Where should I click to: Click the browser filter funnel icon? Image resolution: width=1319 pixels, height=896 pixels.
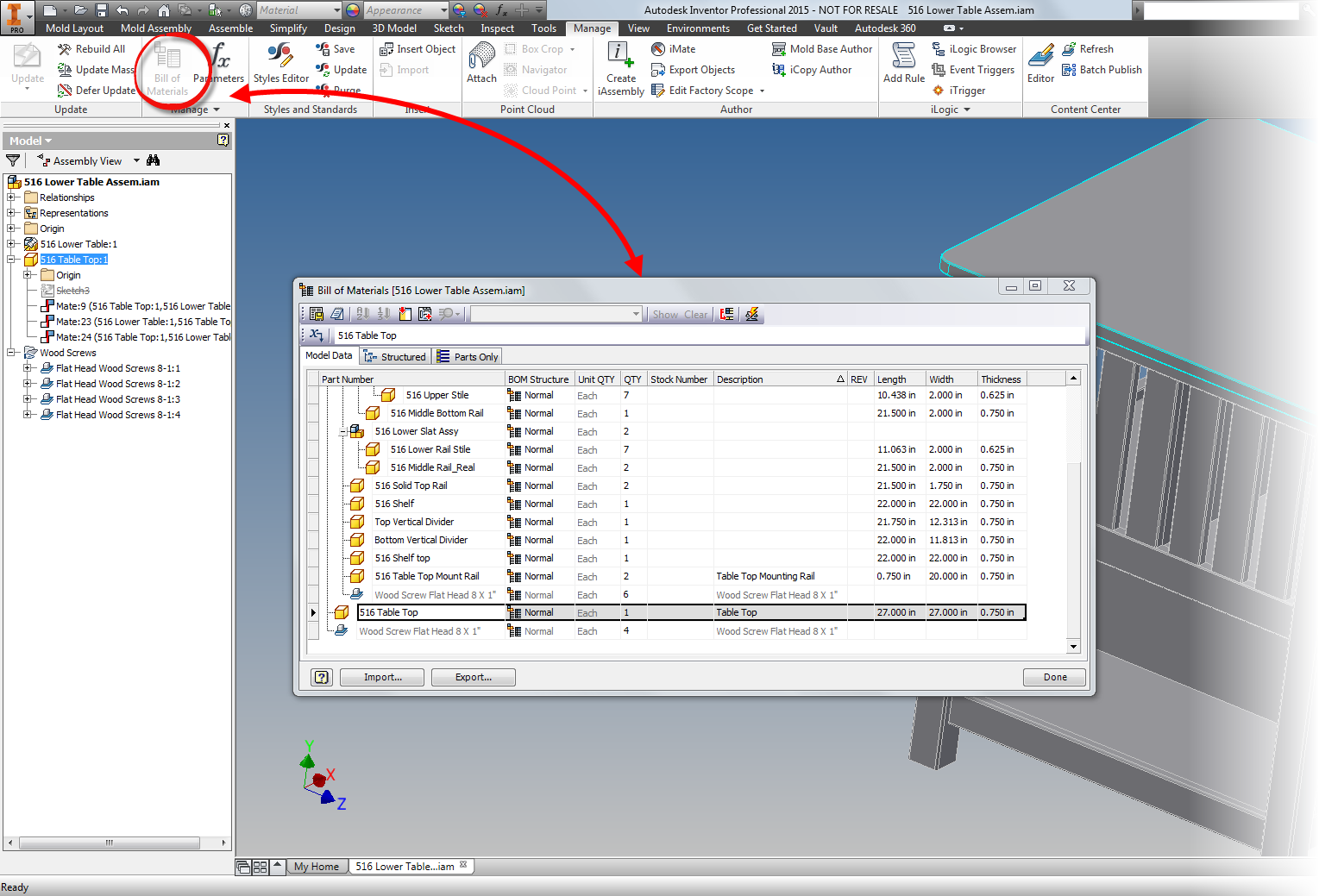tap(13, 160)
